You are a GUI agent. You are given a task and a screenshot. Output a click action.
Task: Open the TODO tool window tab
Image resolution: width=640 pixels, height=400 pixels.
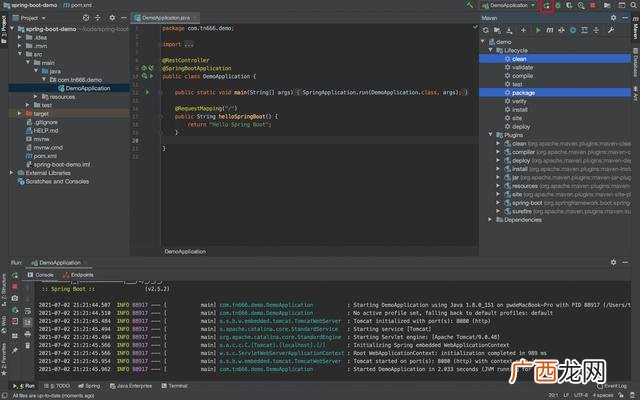pos(57,386)
